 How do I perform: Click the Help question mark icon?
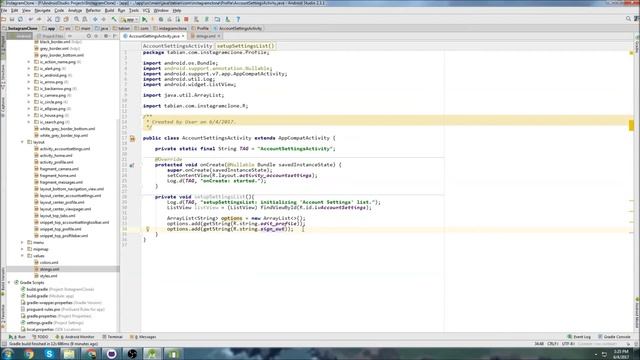pos(238,19)
